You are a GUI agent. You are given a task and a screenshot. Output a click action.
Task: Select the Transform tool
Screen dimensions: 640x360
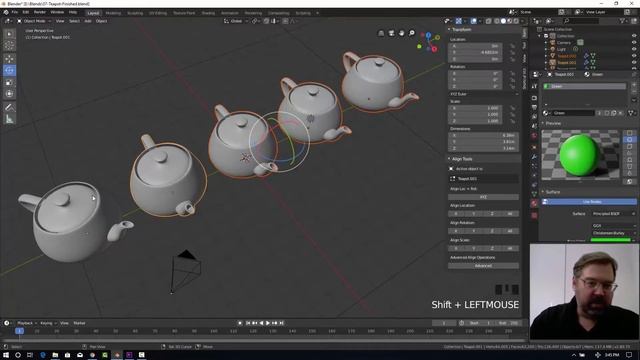(9, 94)
